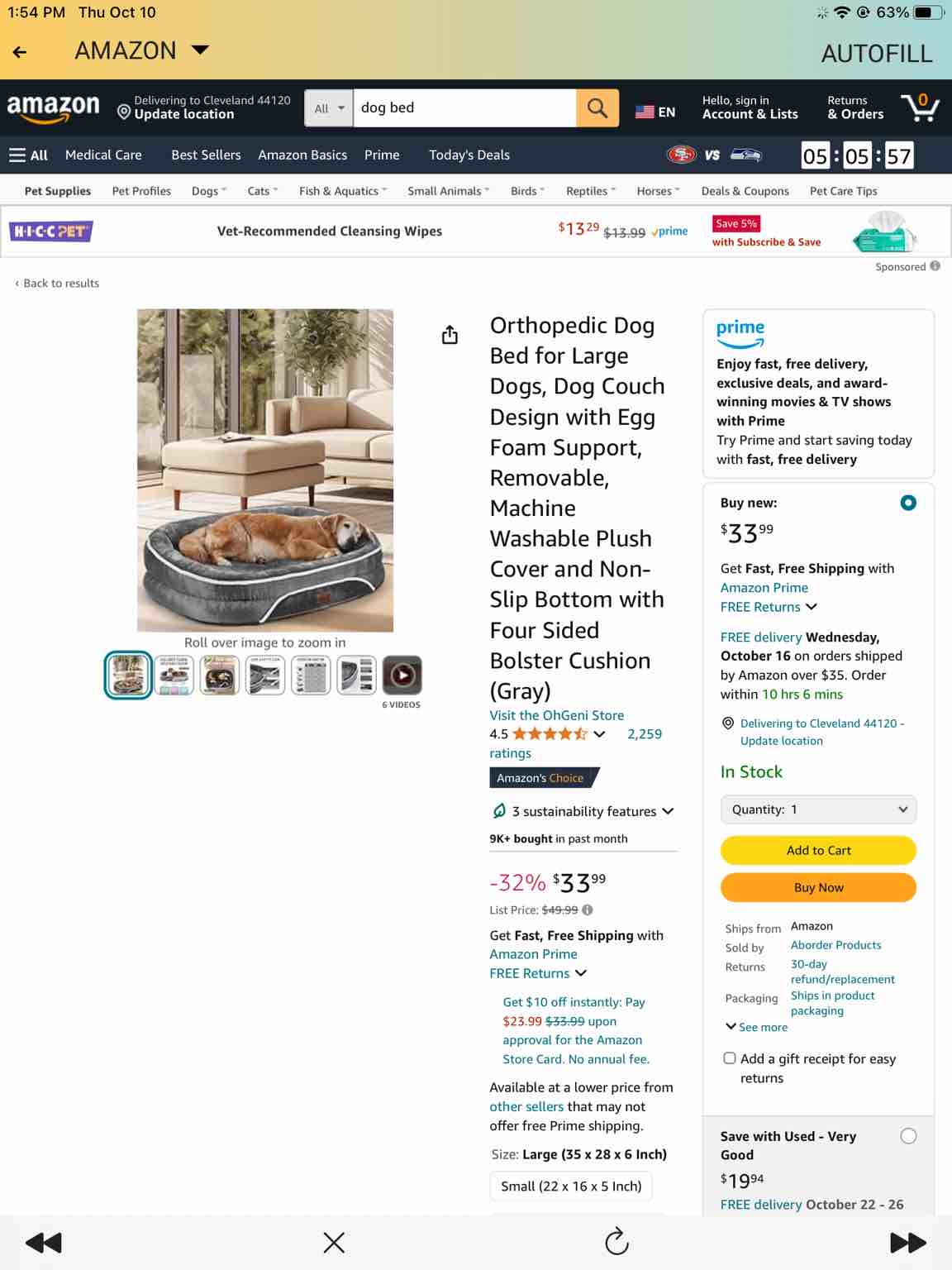This screenshot has height=1270, width=952.
Task: Check the Add a gift receipt box
Action: coord(730,1058)
